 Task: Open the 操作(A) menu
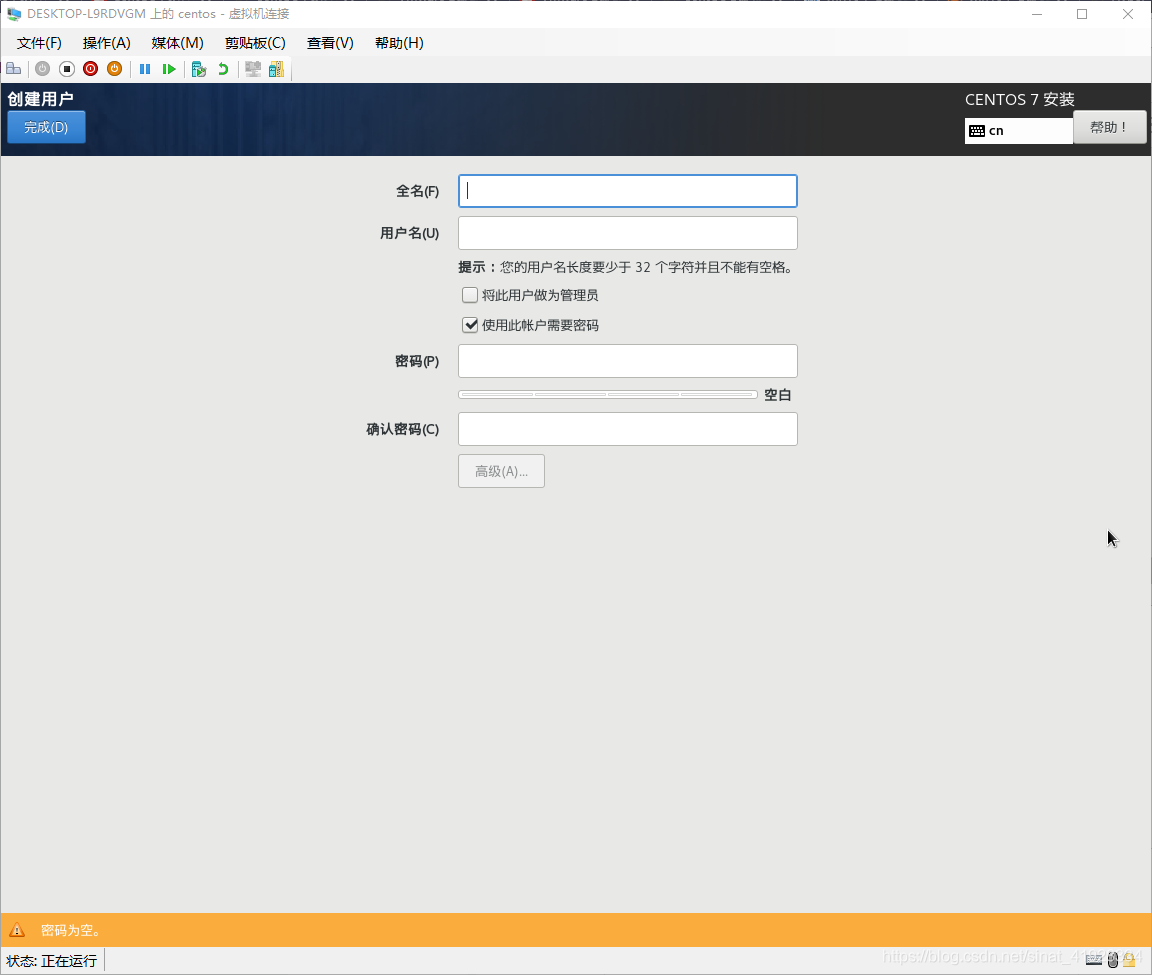(x=107, y=43)
